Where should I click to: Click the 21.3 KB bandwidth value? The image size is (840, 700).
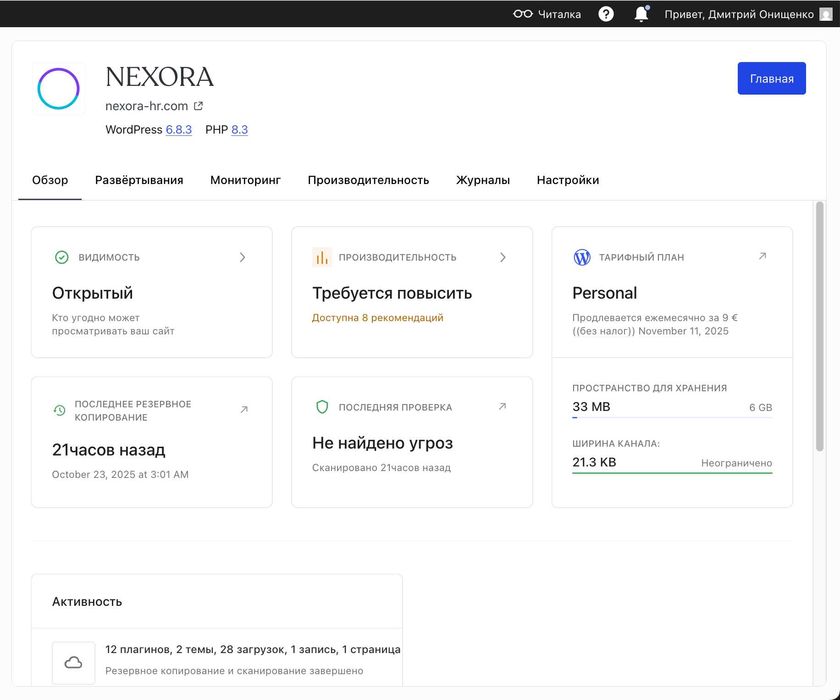594,462
